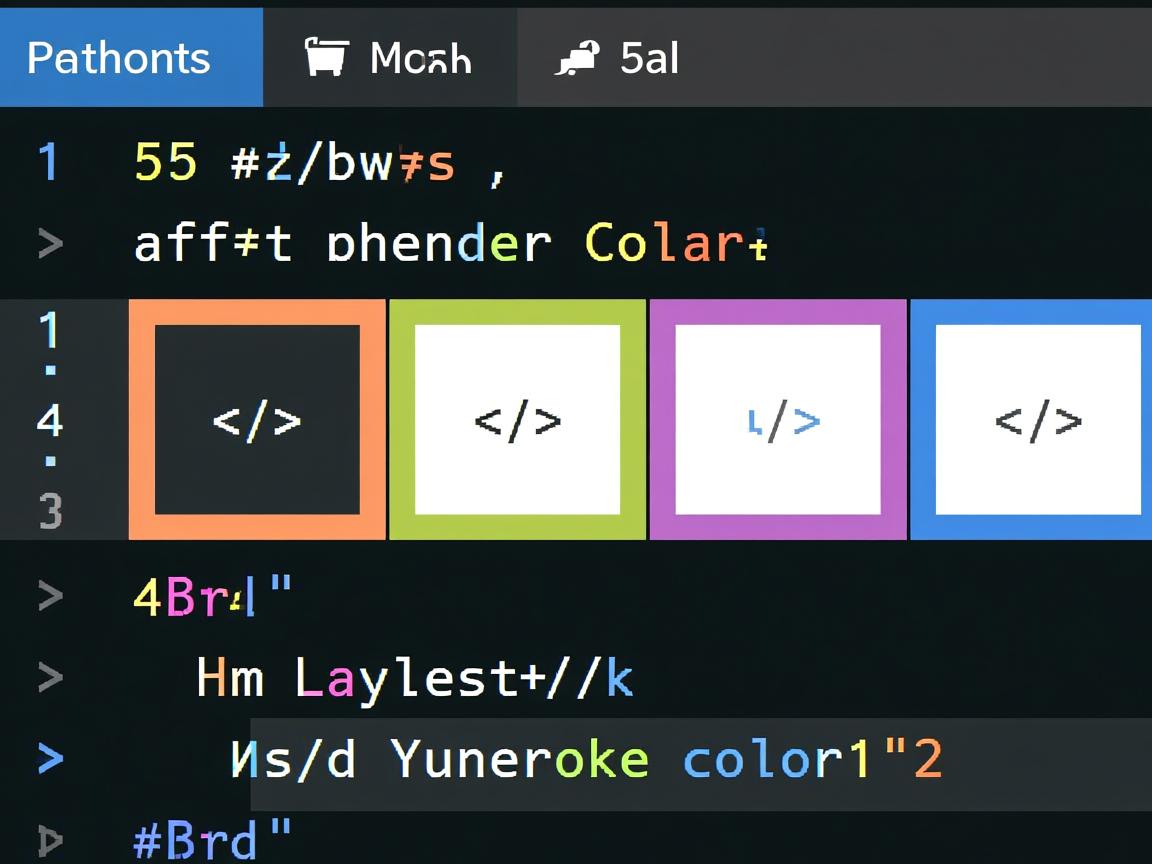Expand the prompt chevron on the aff#t phender line
This screenshot has height=864, width=1152.
[x=48, y=242]
